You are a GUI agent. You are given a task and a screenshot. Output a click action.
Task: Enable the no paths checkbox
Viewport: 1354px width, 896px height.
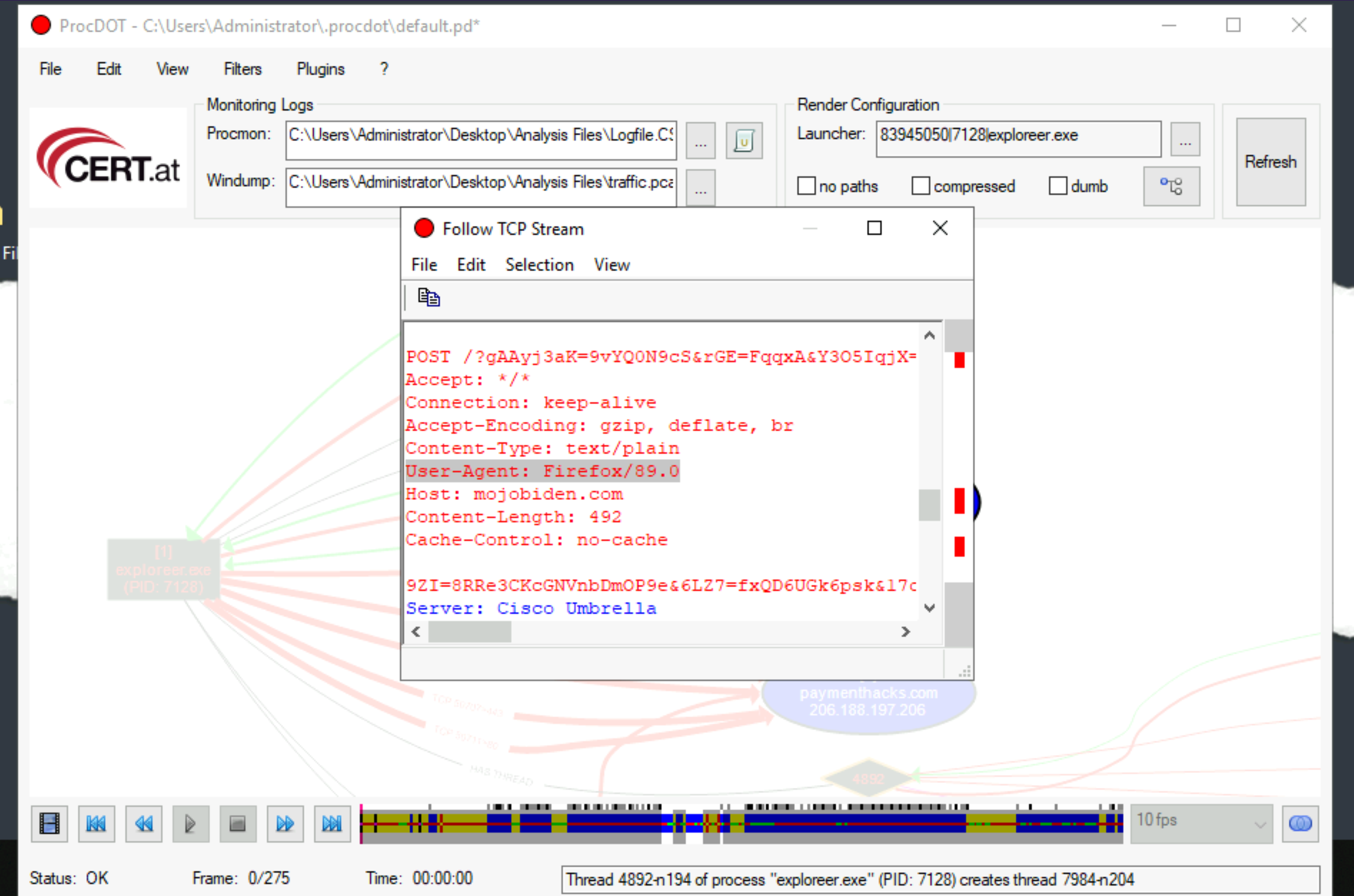tap(806, 186)
